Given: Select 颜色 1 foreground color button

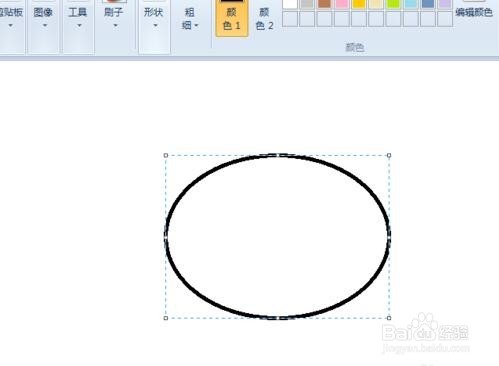Looking at the screenshot, I should (x=232, y=18).
